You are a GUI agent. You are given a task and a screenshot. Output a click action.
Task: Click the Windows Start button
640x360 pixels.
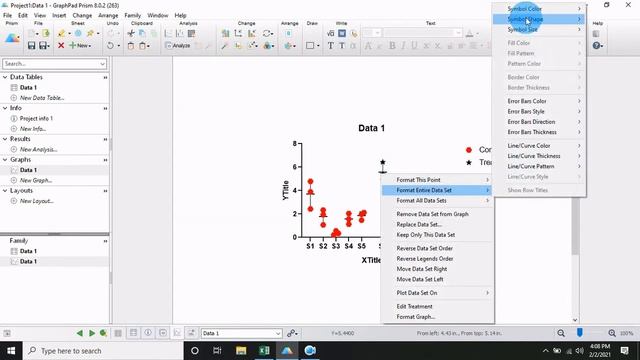pyautogui.click(x=11, y=351)
